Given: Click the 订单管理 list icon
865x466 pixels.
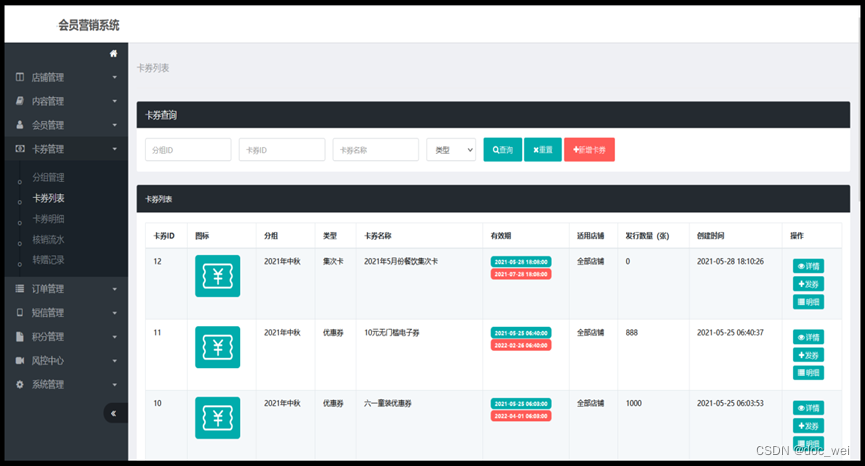Looking at the screenshot, I should [x=20, y=288].
